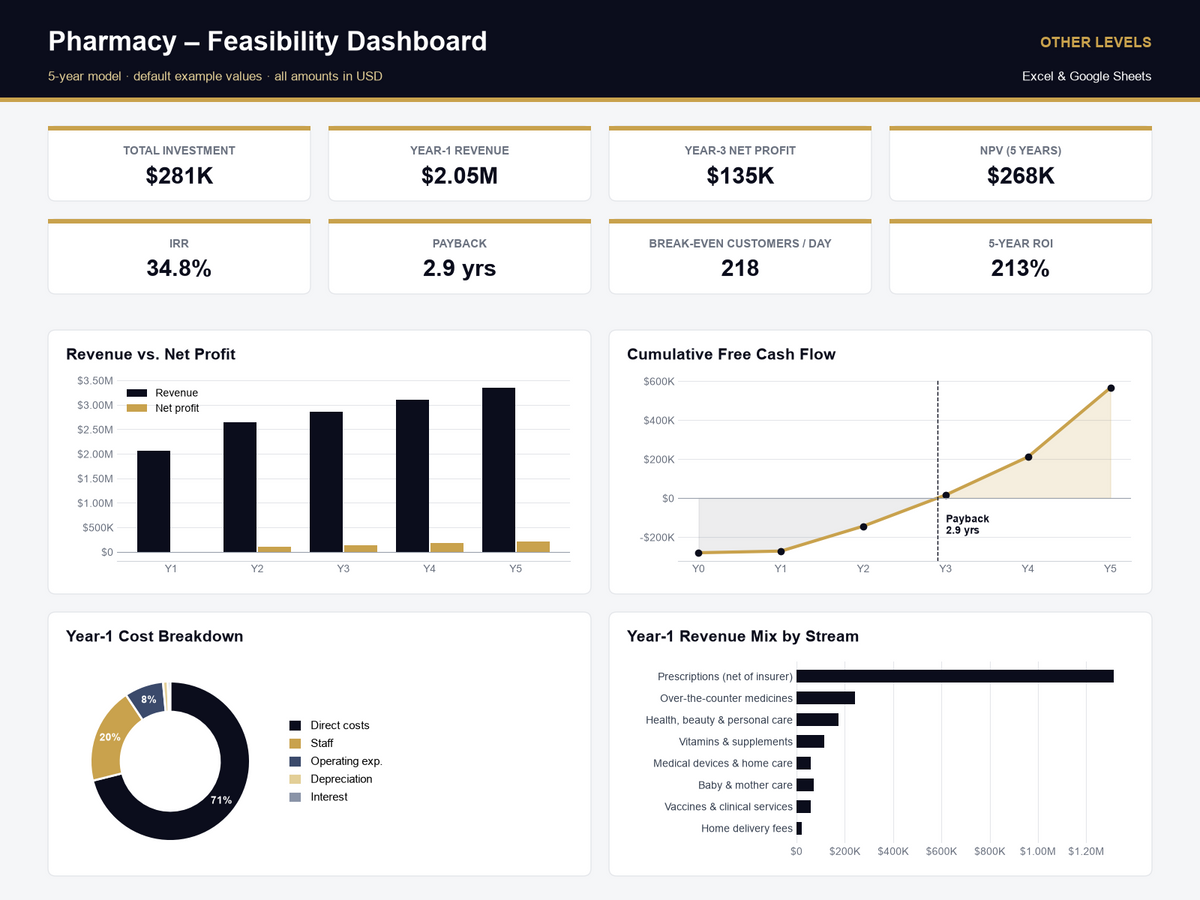Click the Operating exp. legend swatch
Image resolution: width=1200 pixels, height=900 pixels.
294,761
